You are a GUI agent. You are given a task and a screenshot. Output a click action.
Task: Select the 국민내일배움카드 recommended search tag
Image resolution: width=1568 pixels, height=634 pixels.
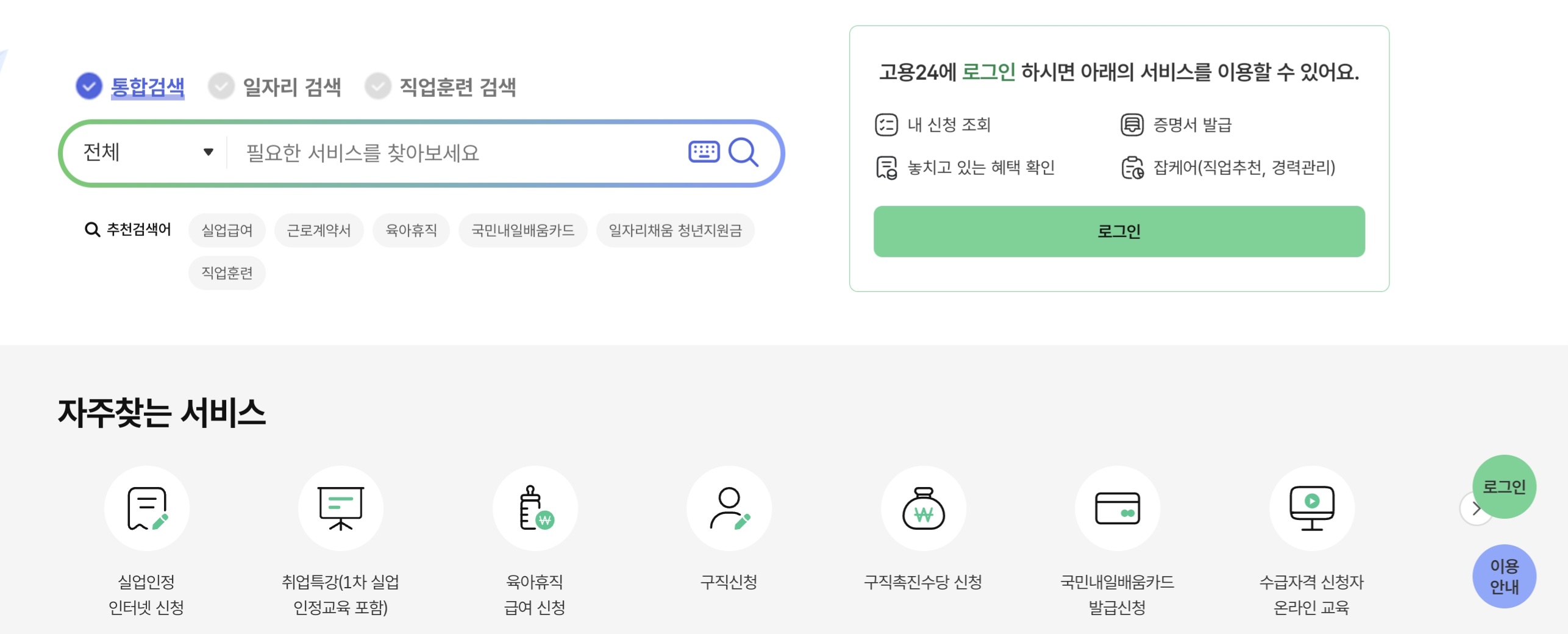click(524, 230)
